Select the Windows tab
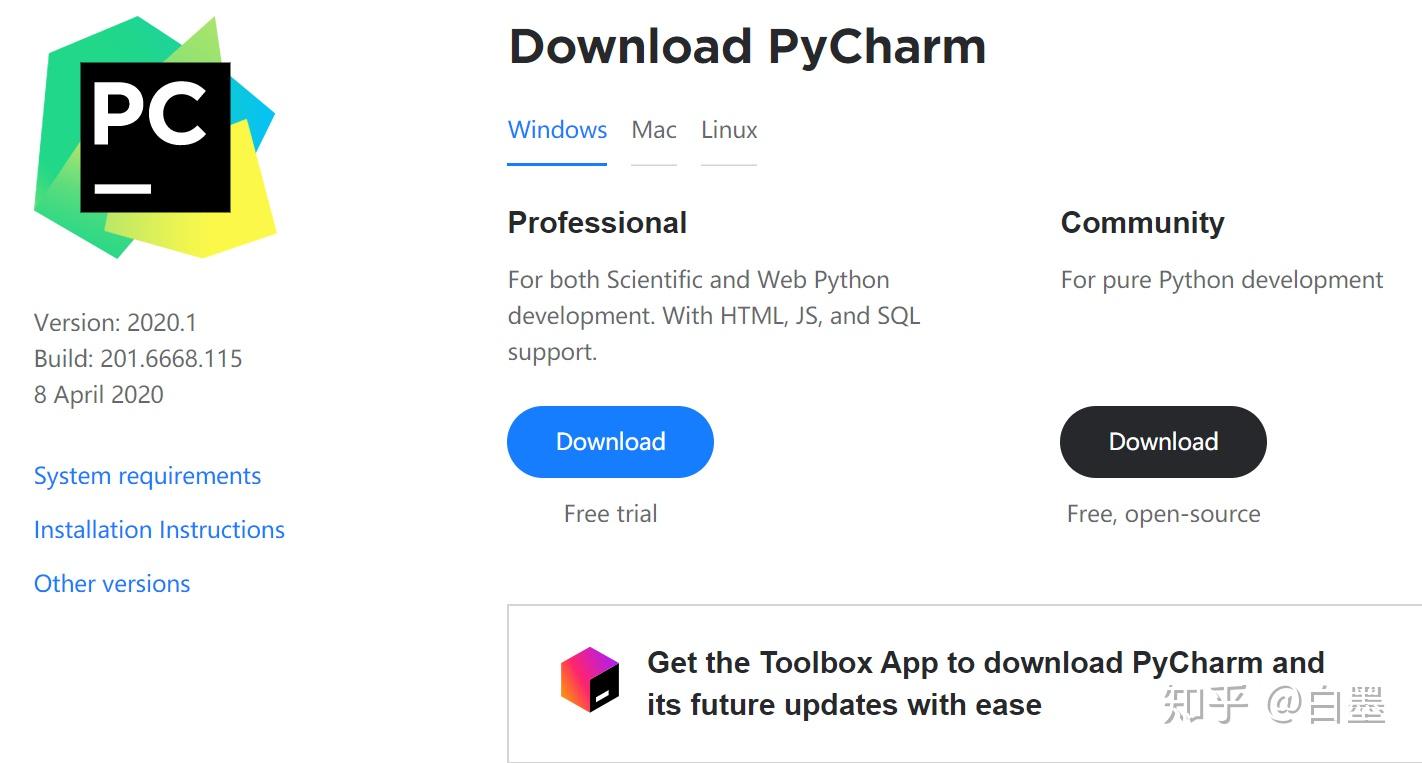1422x763 pixels. [557, 129]
